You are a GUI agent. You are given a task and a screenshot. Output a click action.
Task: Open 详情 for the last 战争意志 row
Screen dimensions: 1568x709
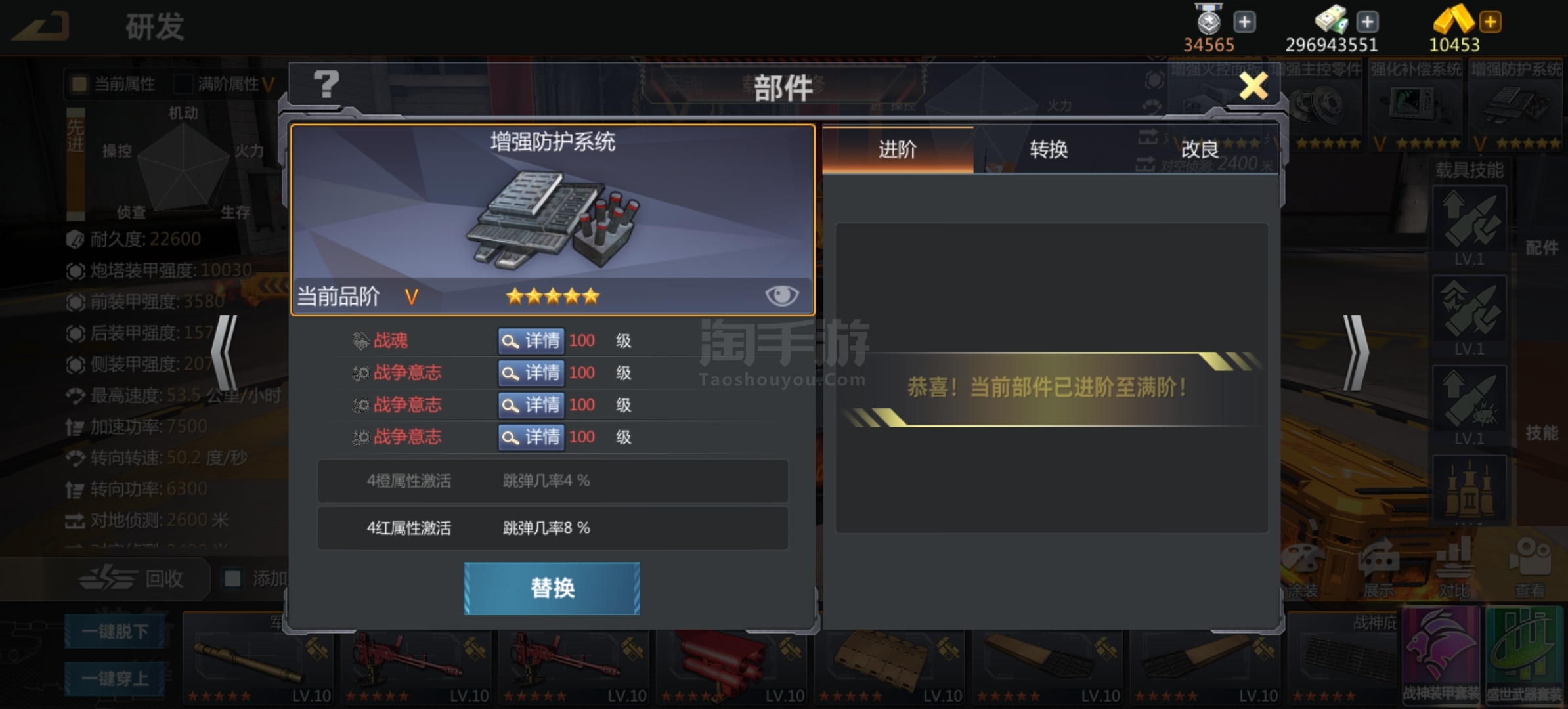(531, 437)
